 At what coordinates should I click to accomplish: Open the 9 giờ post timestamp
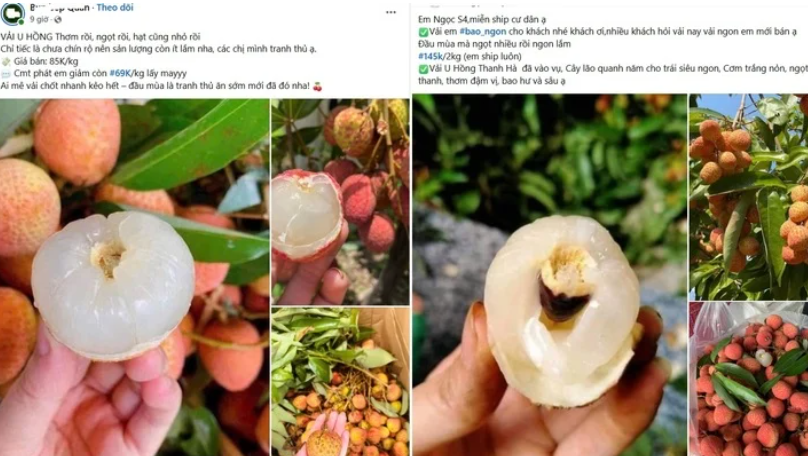coord(39,20)
